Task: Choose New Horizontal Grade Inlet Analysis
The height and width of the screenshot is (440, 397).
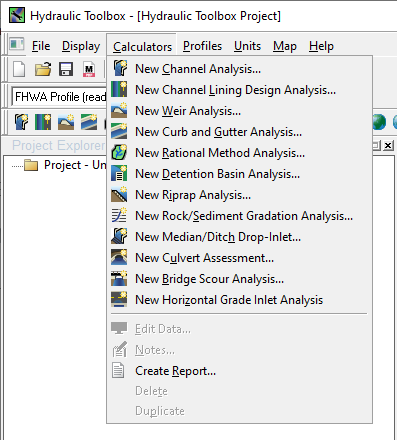Action: (240, 300)
